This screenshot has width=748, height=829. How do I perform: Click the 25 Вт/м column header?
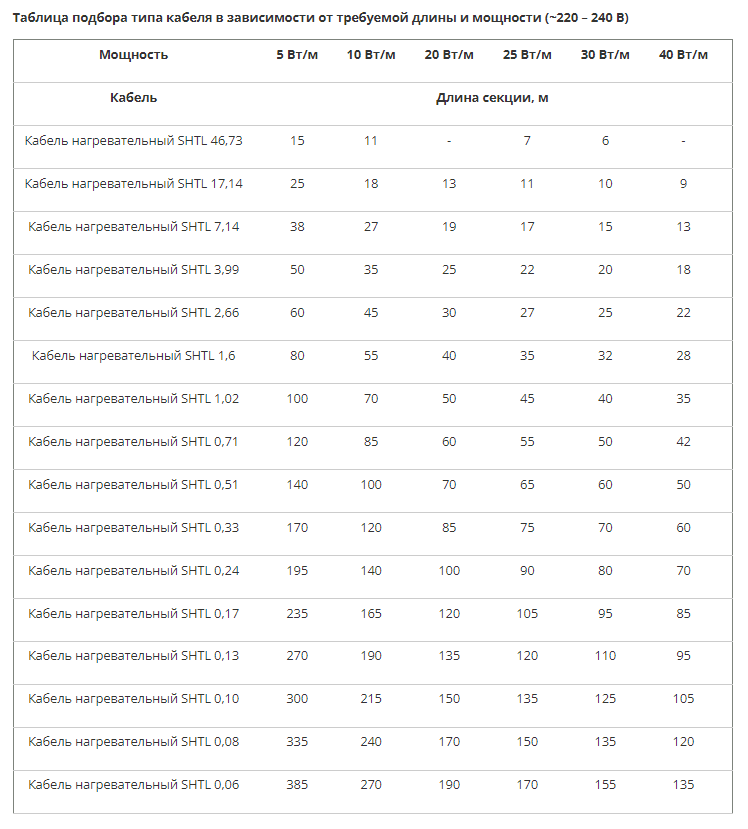tap(527, 54)
